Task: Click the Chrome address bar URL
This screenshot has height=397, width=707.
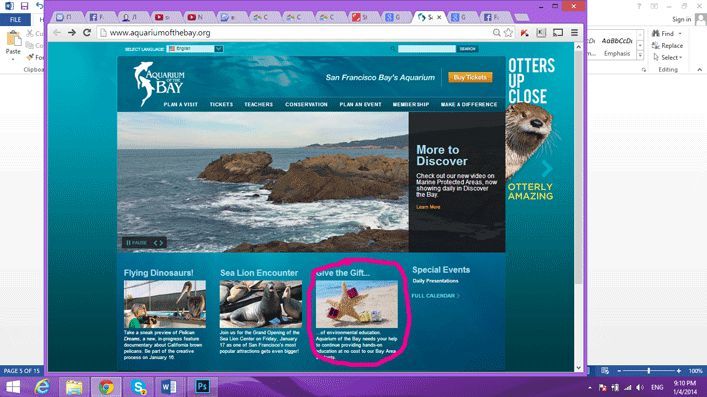Action: click(160, 33)
